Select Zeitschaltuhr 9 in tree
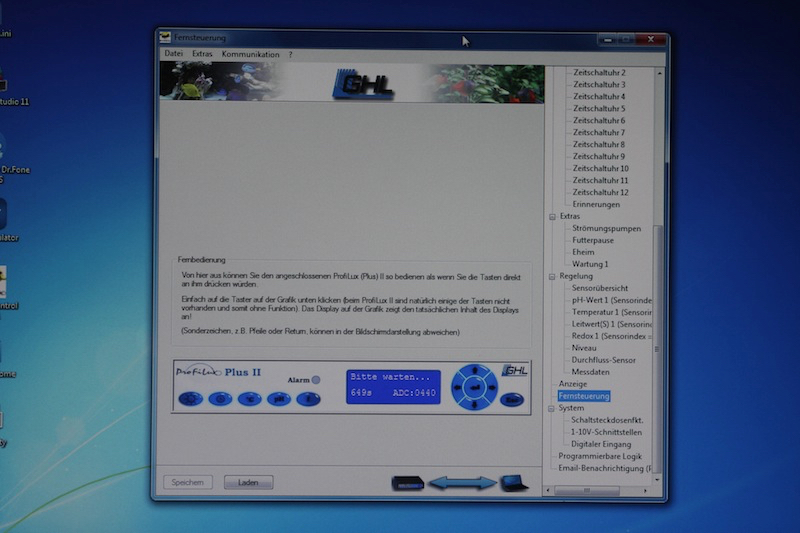This screenshot has width=800, height=533. pyautogui.click(x=598, y=157)
